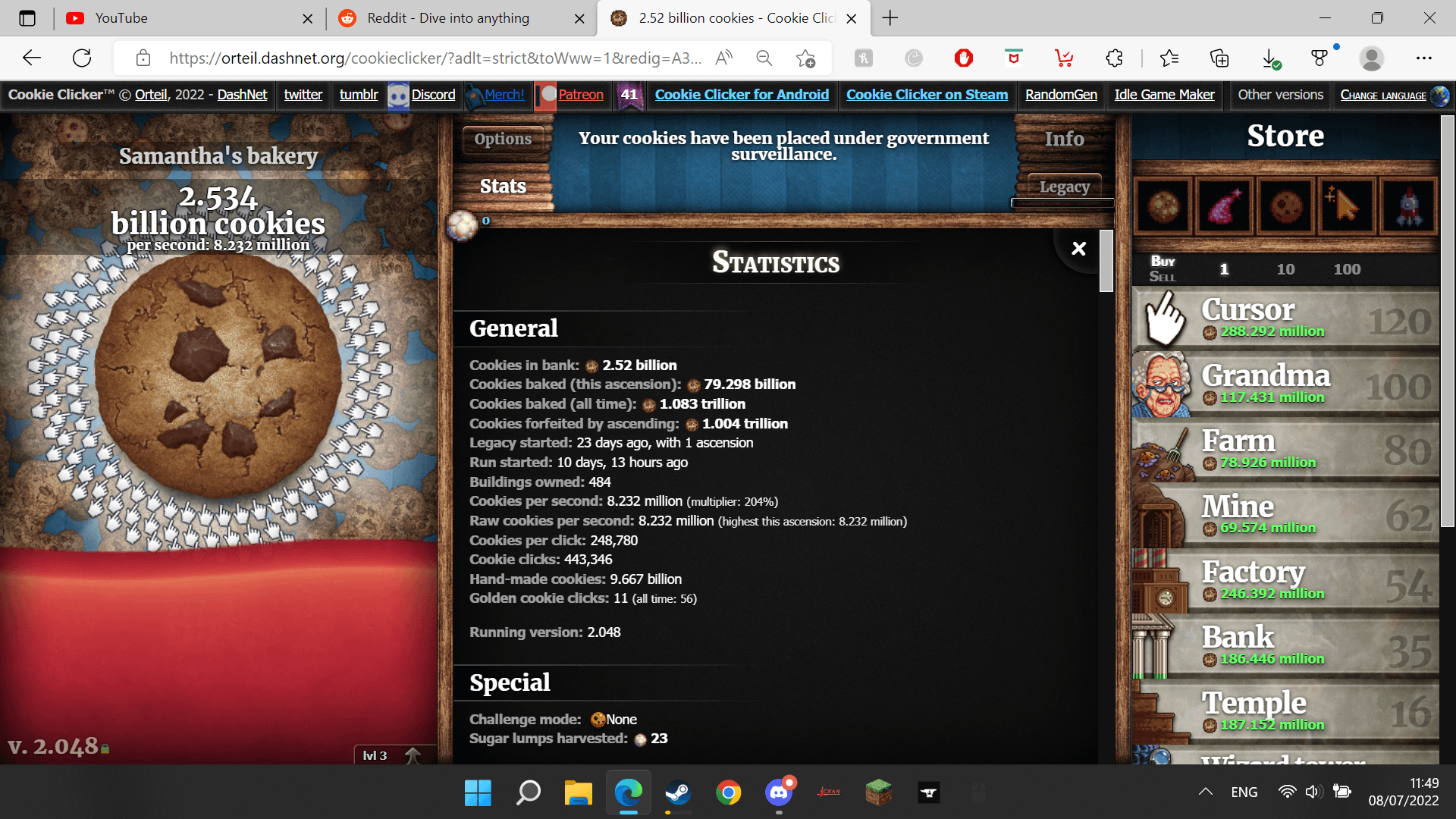Image resolution: width=1456 pixels, height=819 pixels.
Task: Click the Cursor building icon in Store
Action: click(1165, 318)
